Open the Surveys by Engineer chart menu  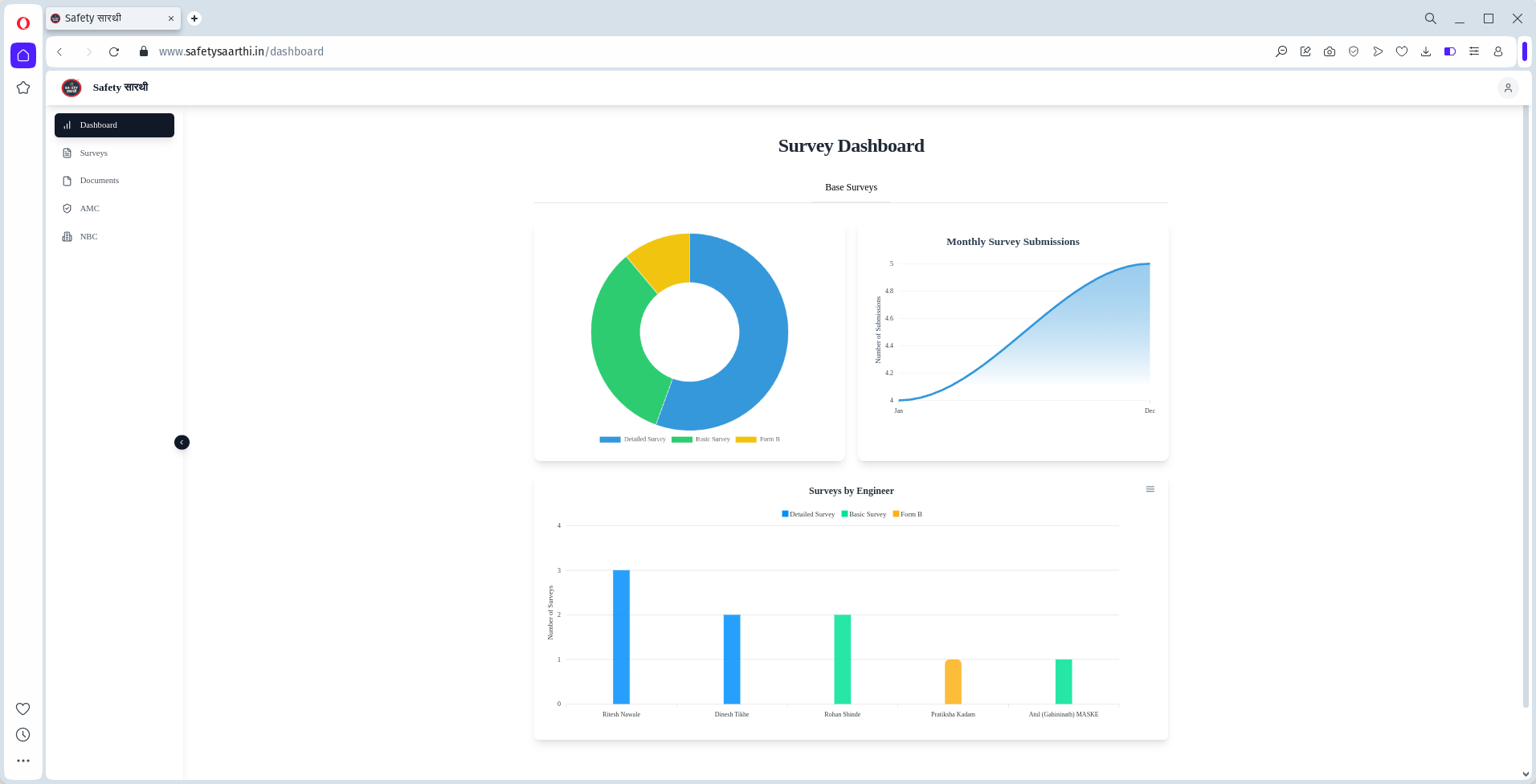pyautogui.click(x=1150, y=488)
